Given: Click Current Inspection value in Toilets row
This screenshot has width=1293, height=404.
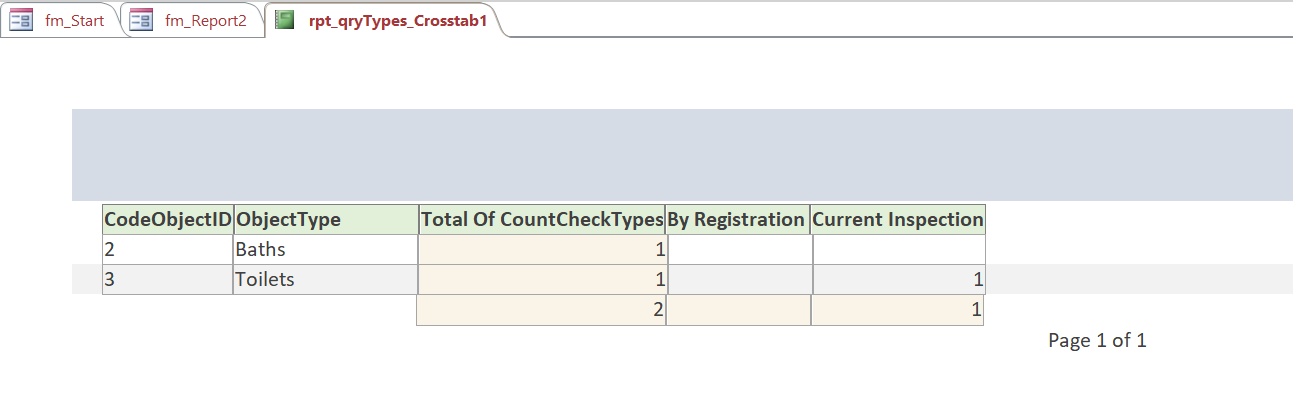Looking at the screenshot, I should [897, 279].
